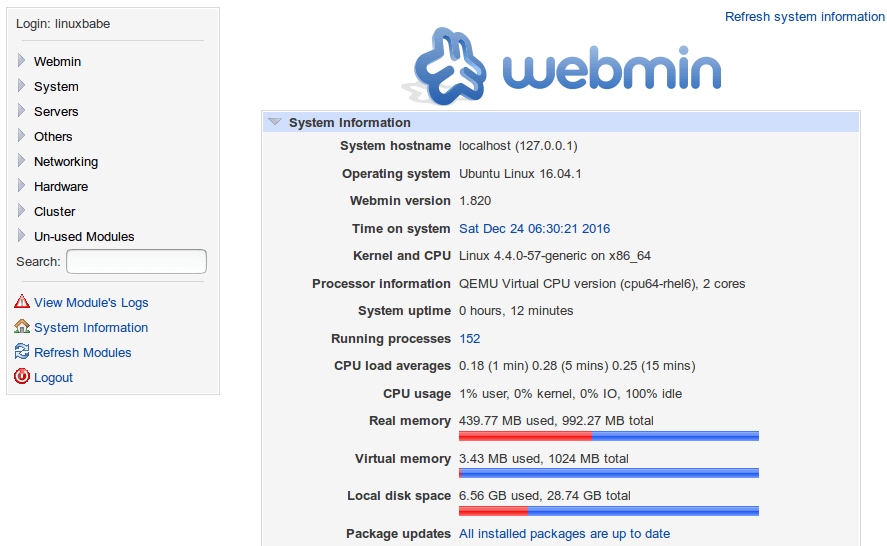Open the Un-used Modules category
The height and width of the screenshot is (546, 887).
(x=84, y=237)
